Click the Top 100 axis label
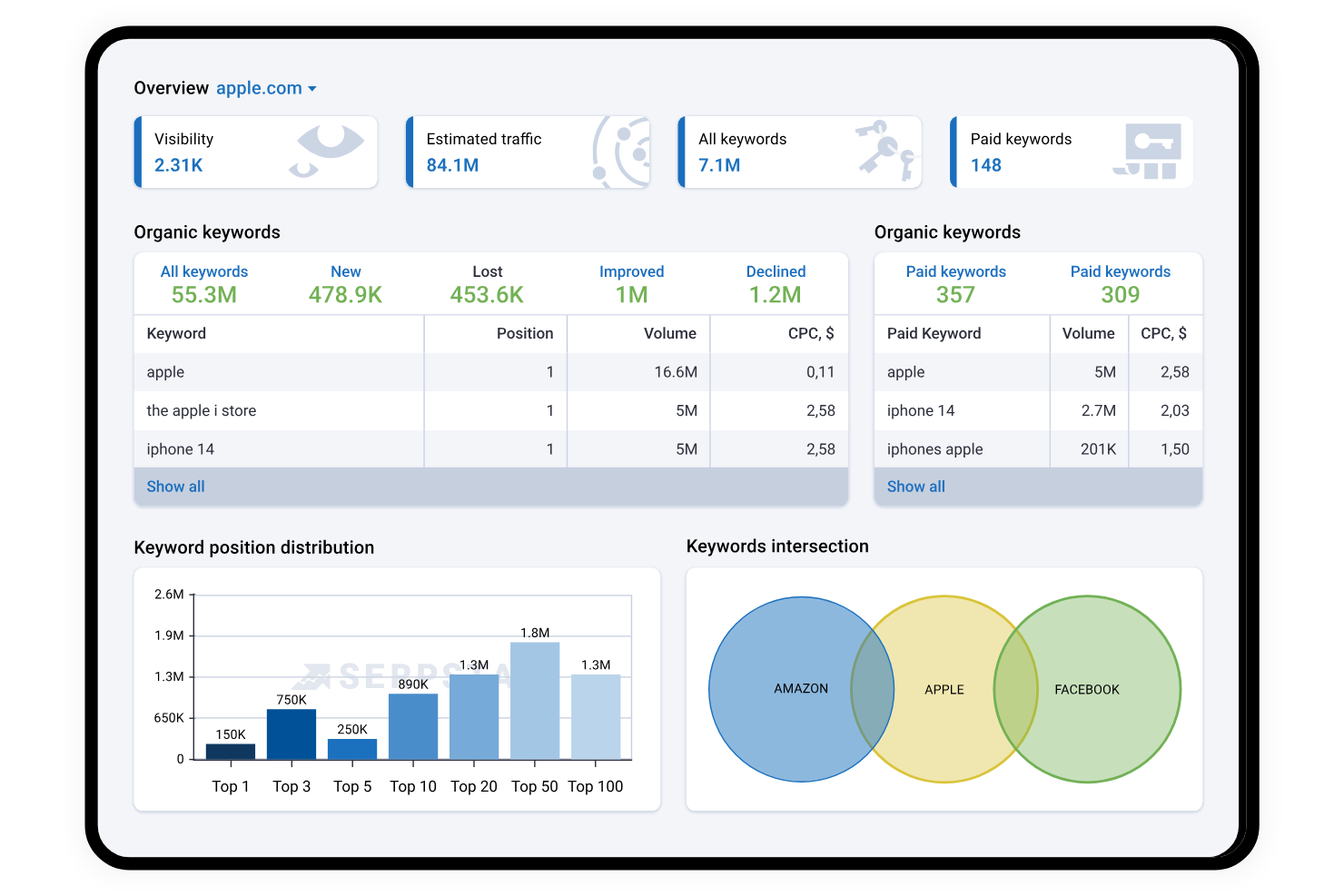The height and width of the screenshot is (896, 1344). 596,786
